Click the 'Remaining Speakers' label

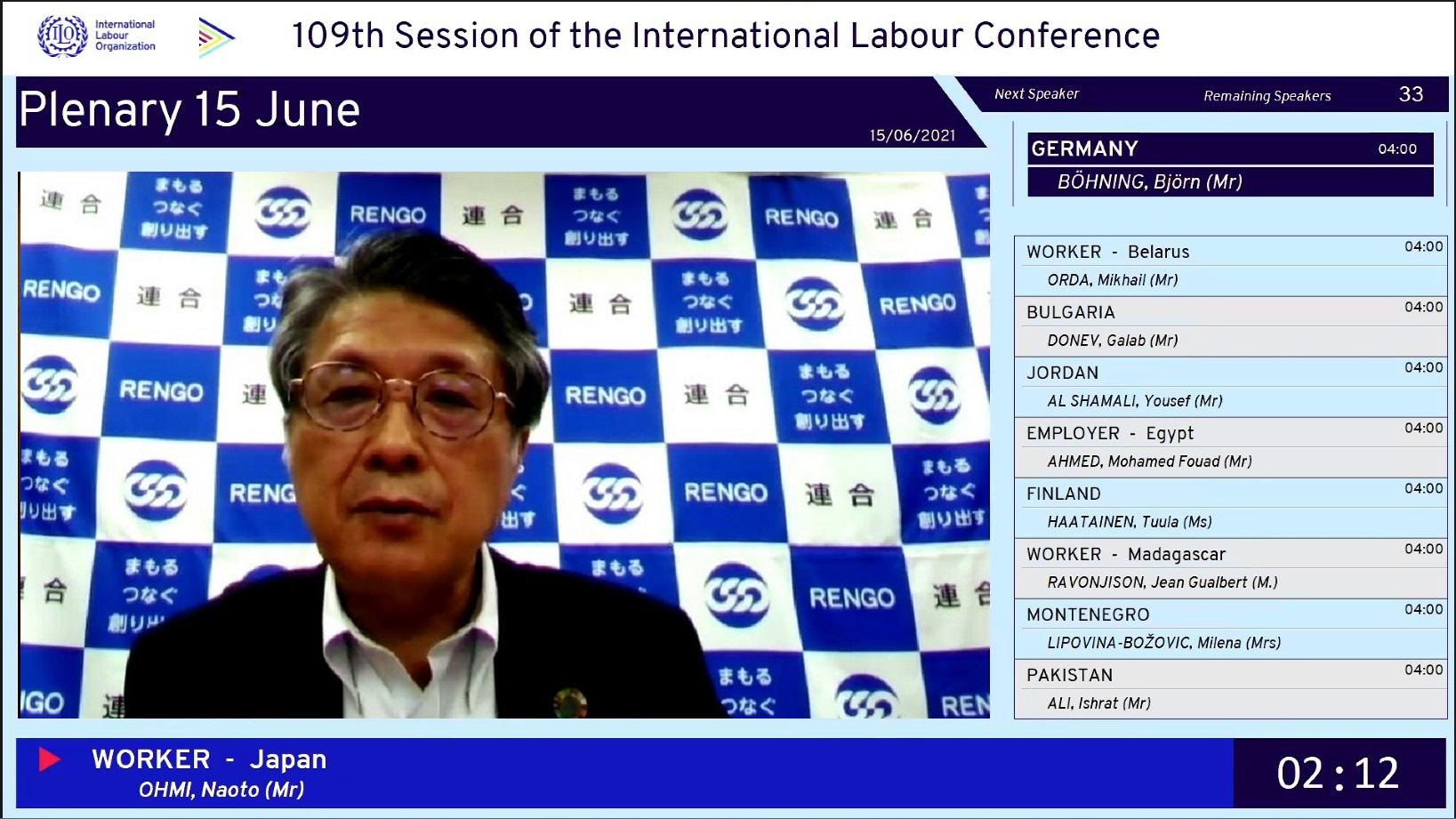coord(1267,96)
